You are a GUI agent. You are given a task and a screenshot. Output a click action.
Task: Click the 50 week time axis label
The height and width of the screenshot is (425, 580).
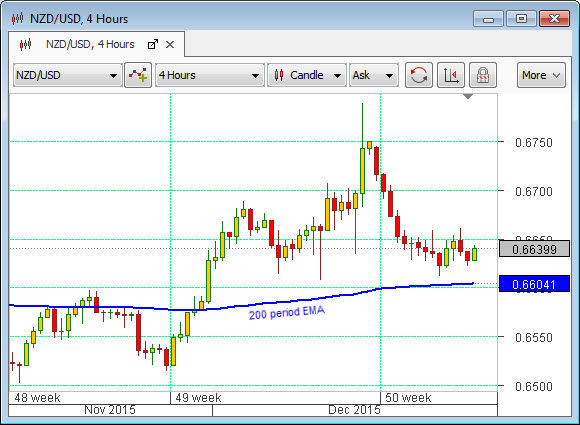click(x=408, y=398)
